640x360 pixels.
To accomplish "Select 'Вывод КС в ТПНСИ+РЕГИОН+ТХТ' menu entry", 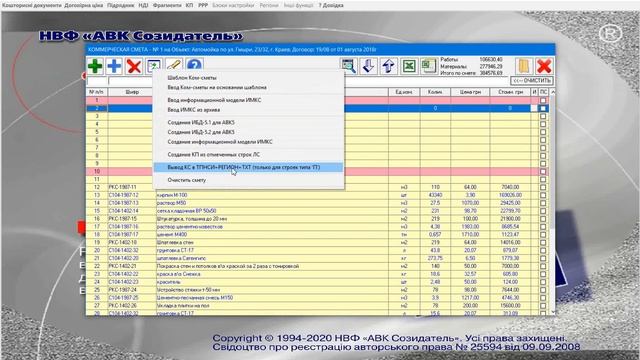I will [x=248, y=167].
